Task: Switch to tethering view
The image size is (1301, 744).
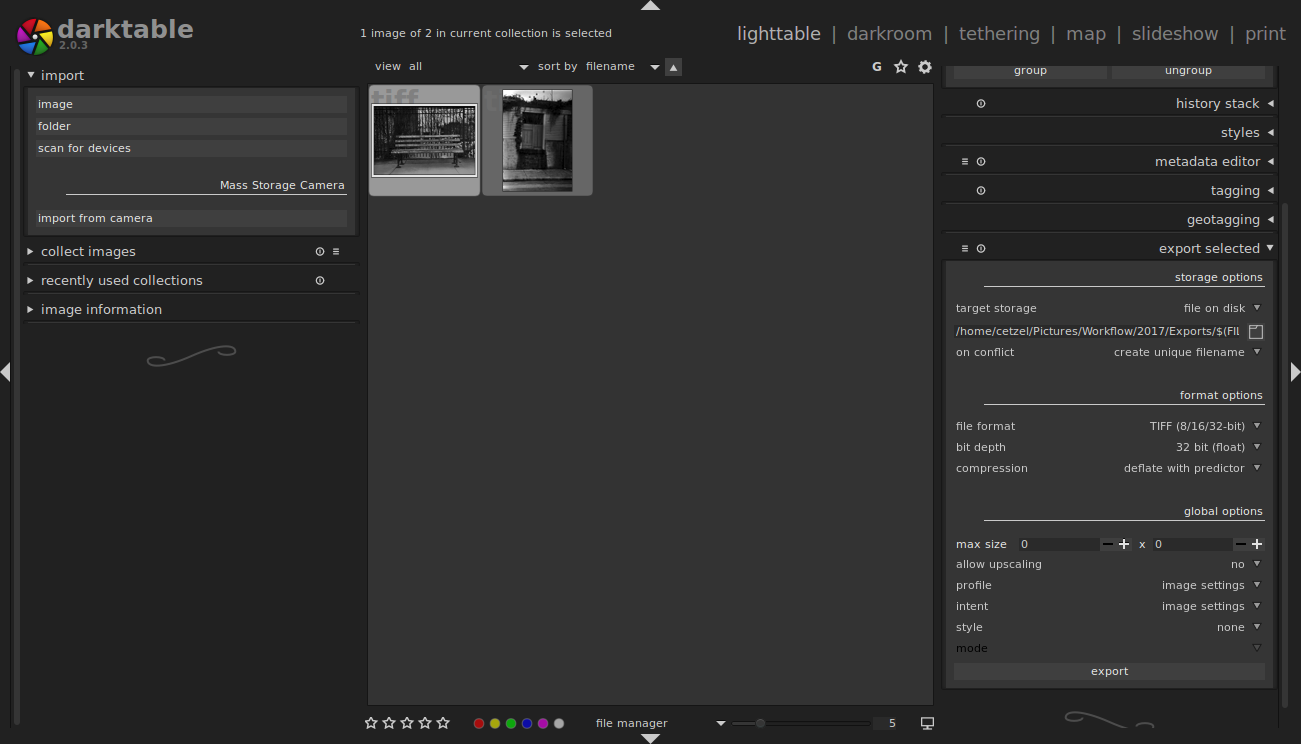Action: 999,34
